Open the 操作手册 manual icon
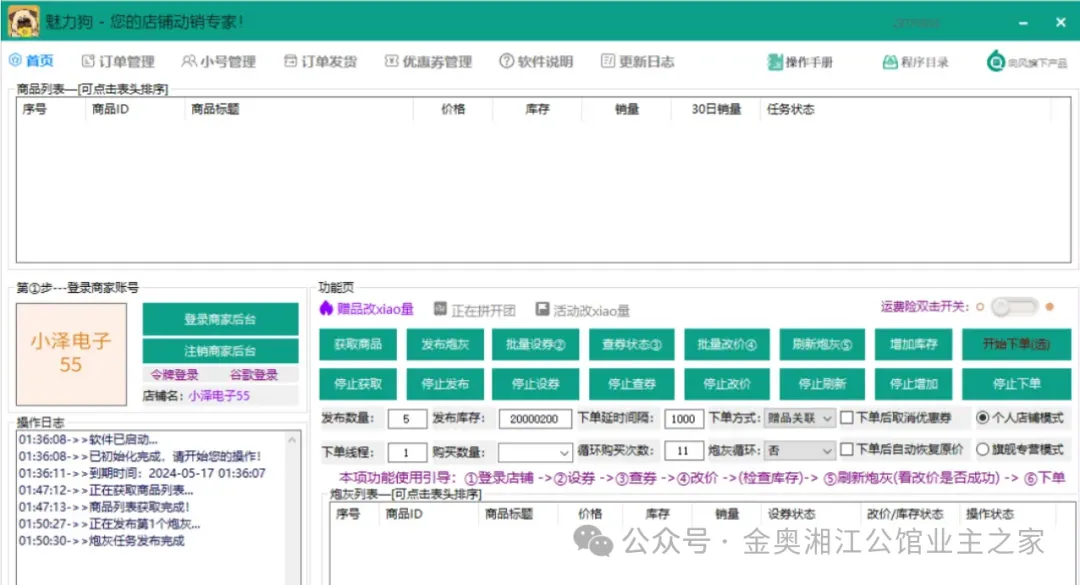The image size is (1080, 585). click(774, 62)
